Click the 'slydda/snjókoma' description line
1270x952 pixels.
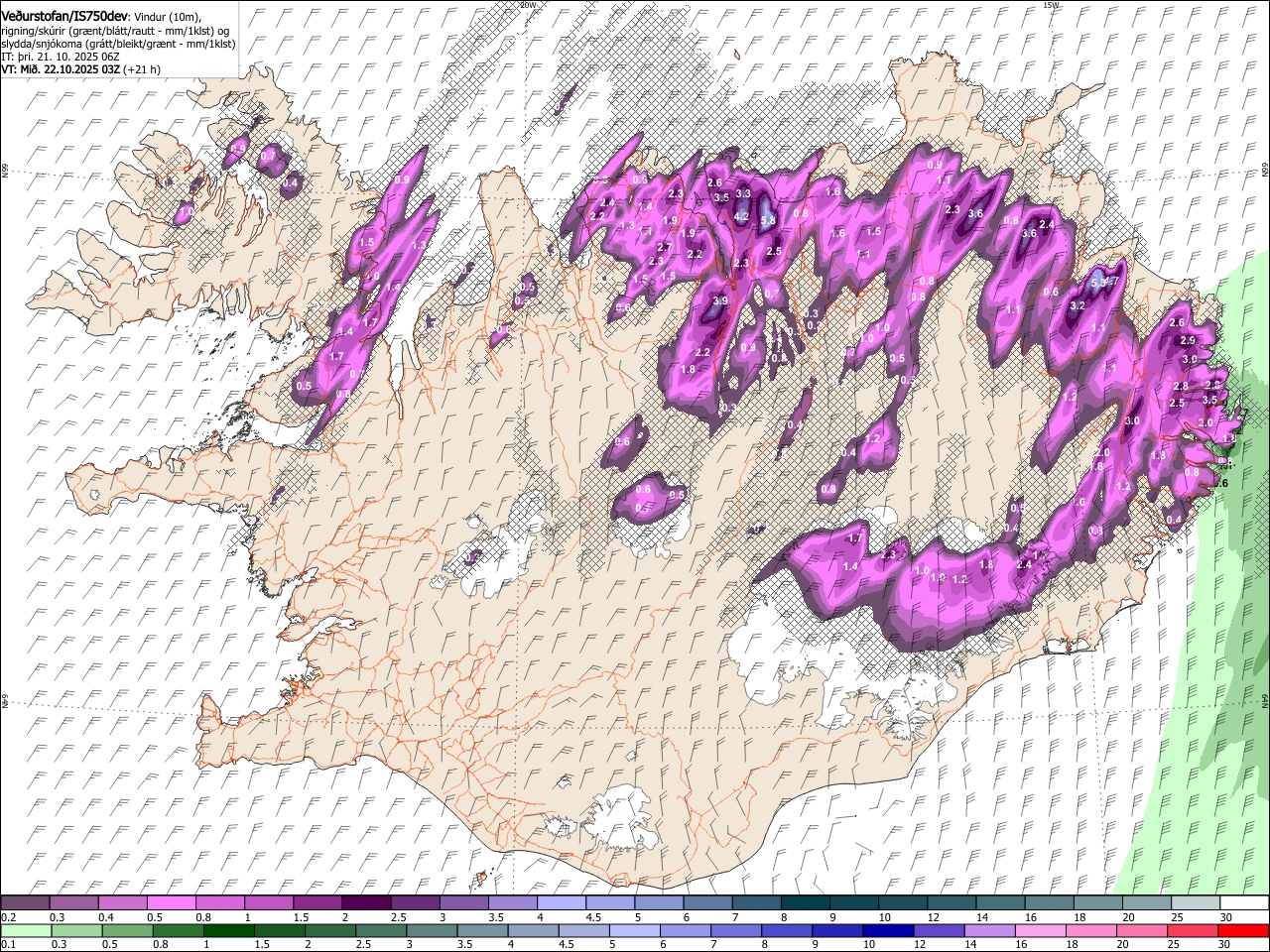[x=118, y=44]
